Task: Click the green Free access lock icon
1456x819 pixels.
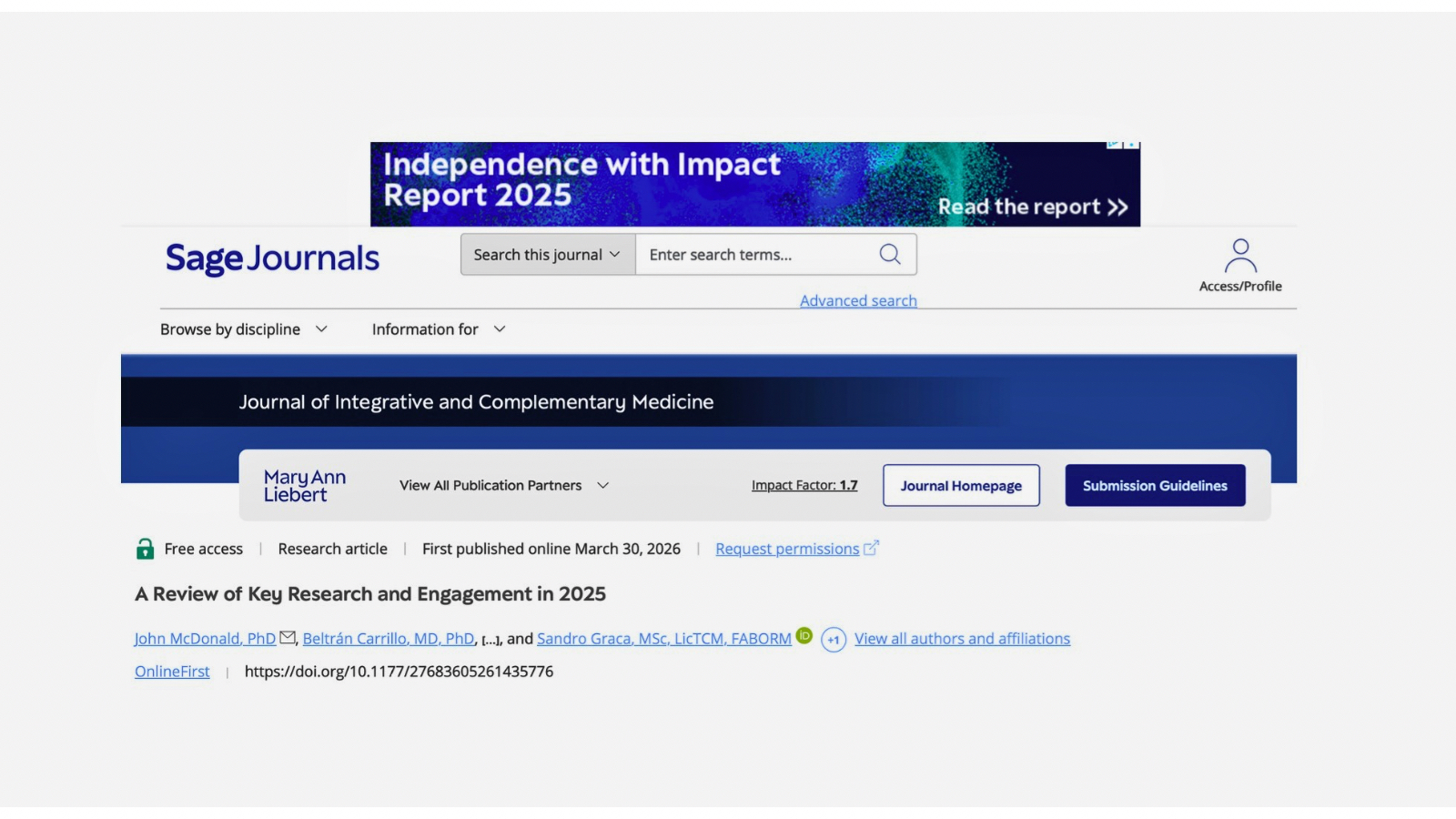Action: pos(145,549)
